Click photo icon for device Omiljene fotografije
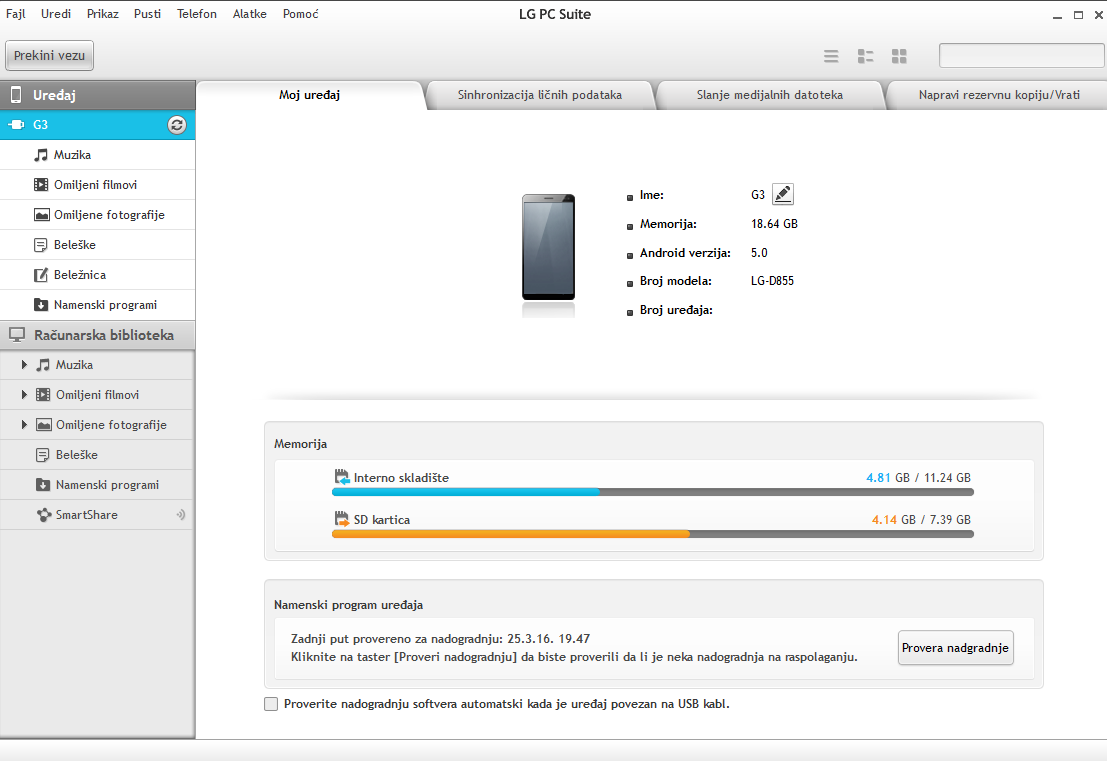This screenshot has height=761, width=1107. click(x=42, y=215)
